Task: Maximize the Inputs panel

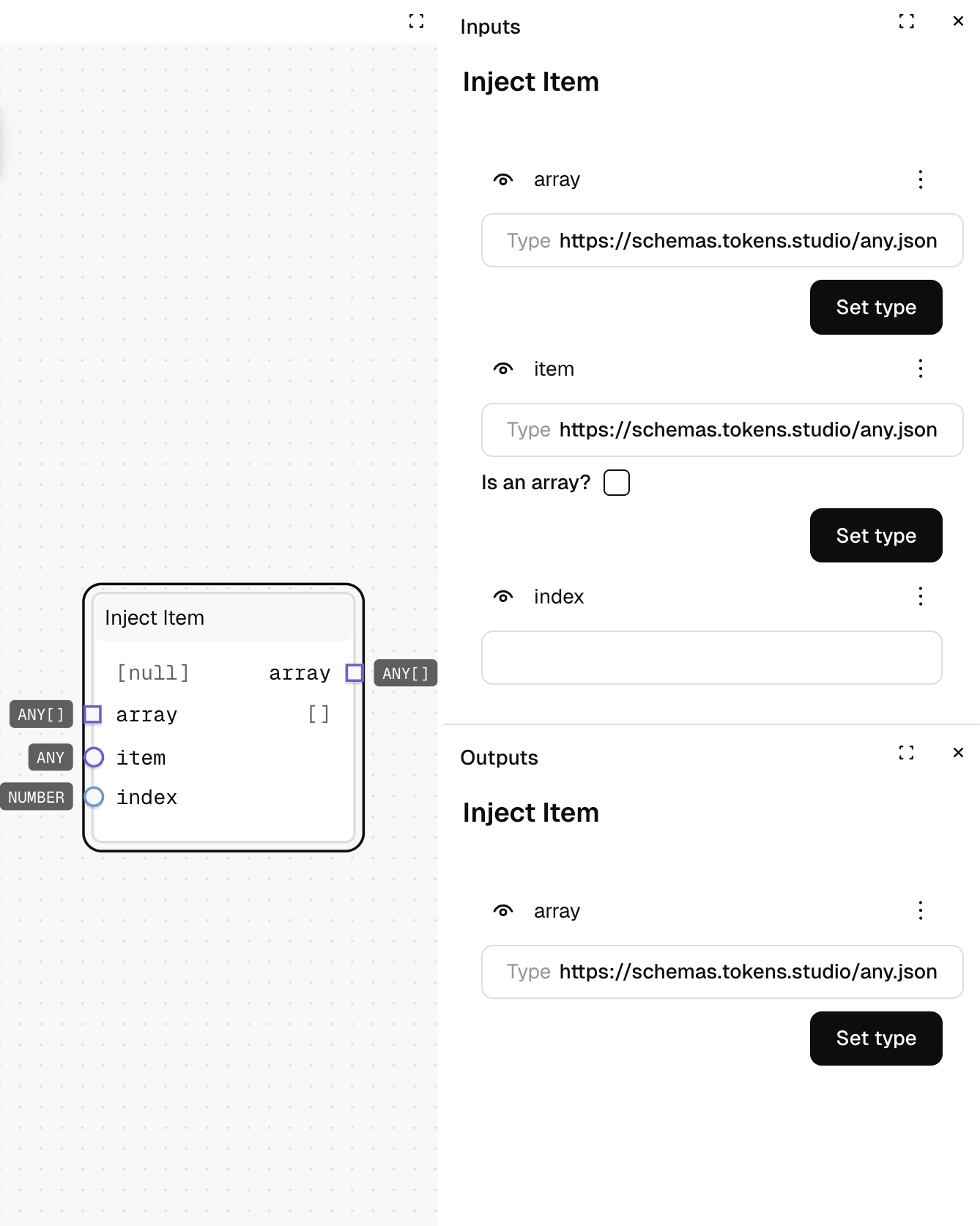Action: (x=907, y=21)
